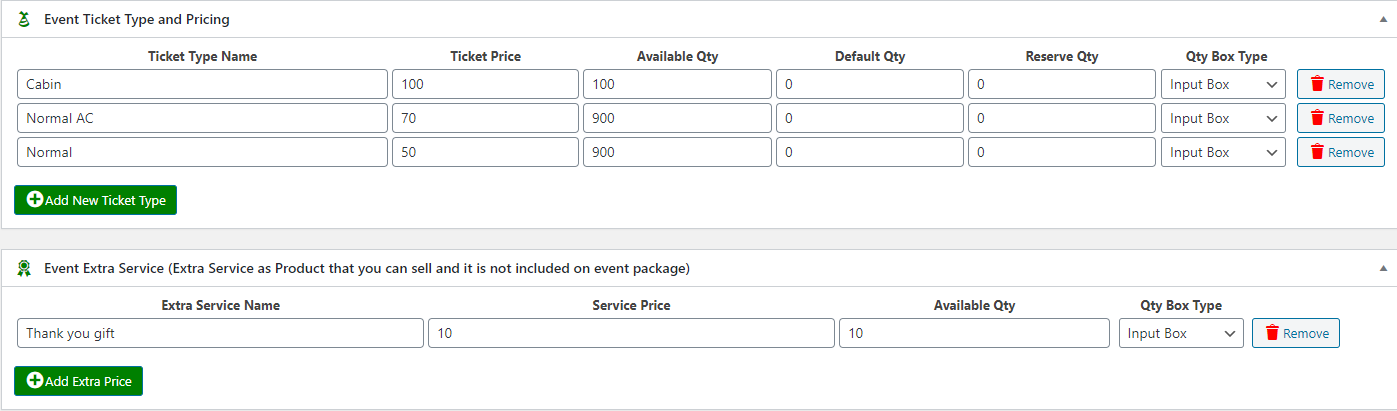1397x411 pixels.
Task: Click the Add Extra Price button
Action: click(79, 381)
